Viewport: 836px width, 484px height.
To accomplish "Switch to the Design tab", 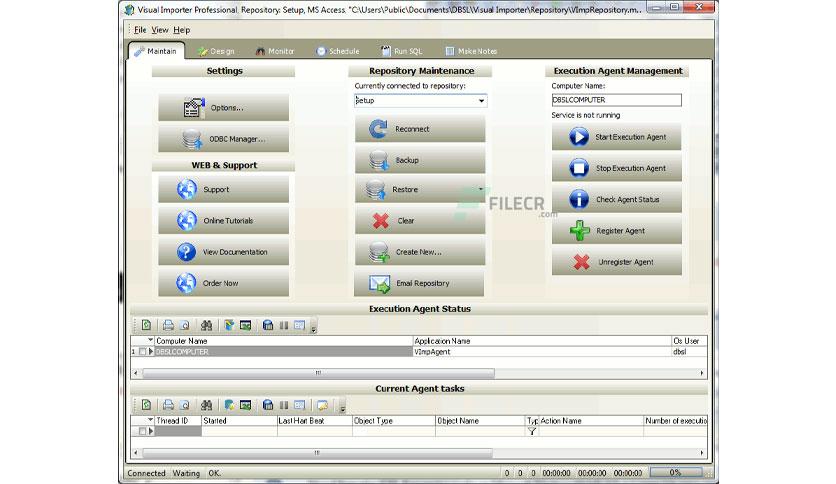I will pos(216,51).
